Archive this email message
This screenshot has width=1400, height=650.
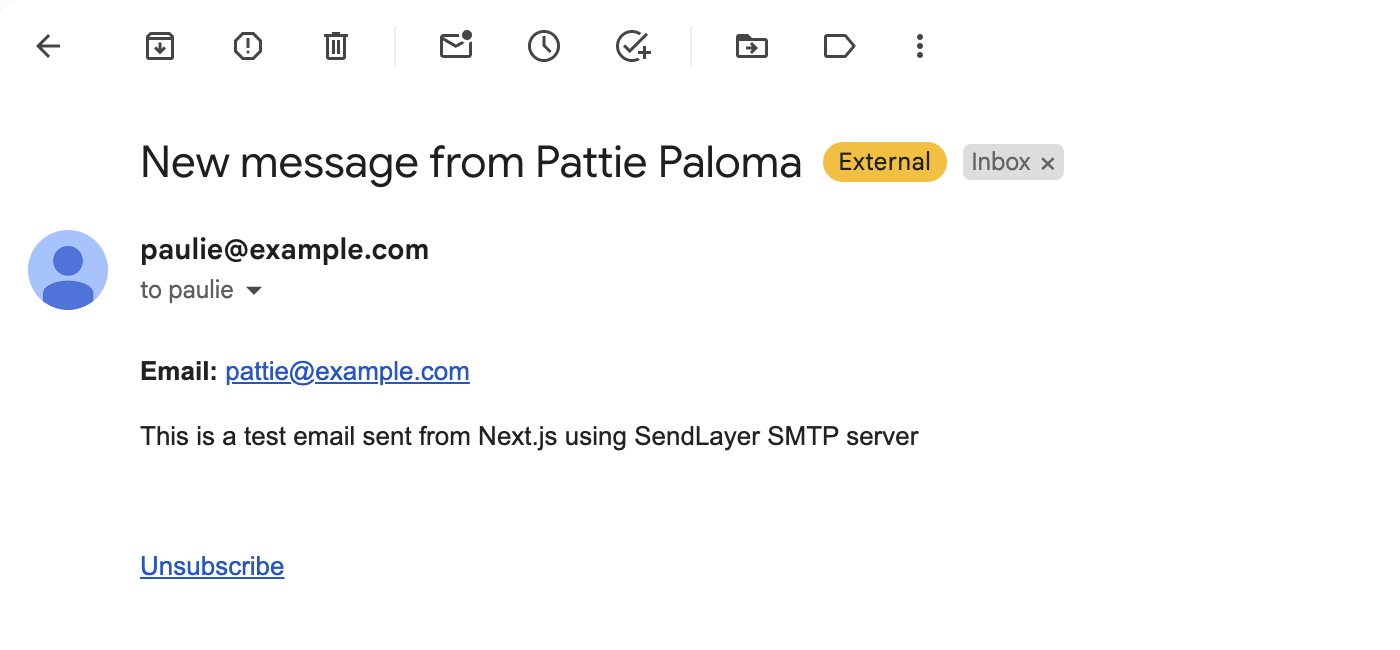tap(159, 46)
